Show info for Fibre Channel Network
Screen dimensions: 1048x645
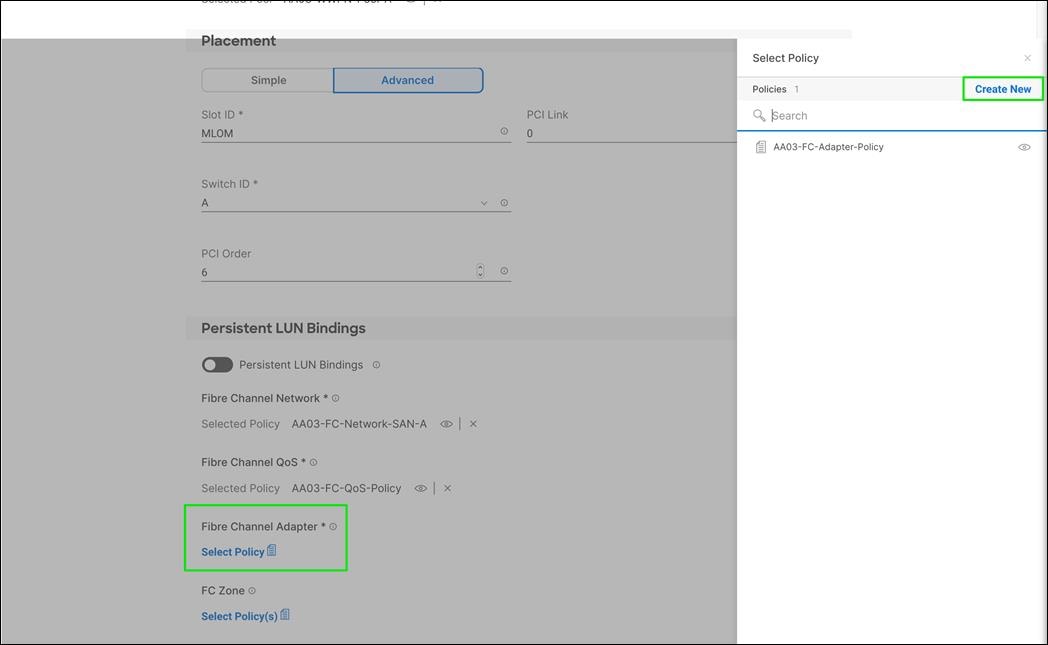click(x=335, y=398)
